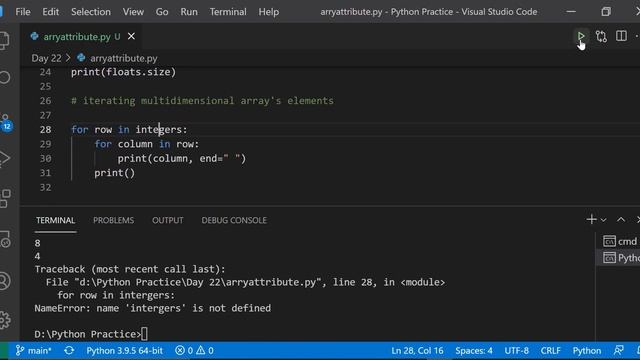Click Day 22 breadcrumb folder
The height and width of the screenshot is (360, 640).
click(x=46, y=58)
